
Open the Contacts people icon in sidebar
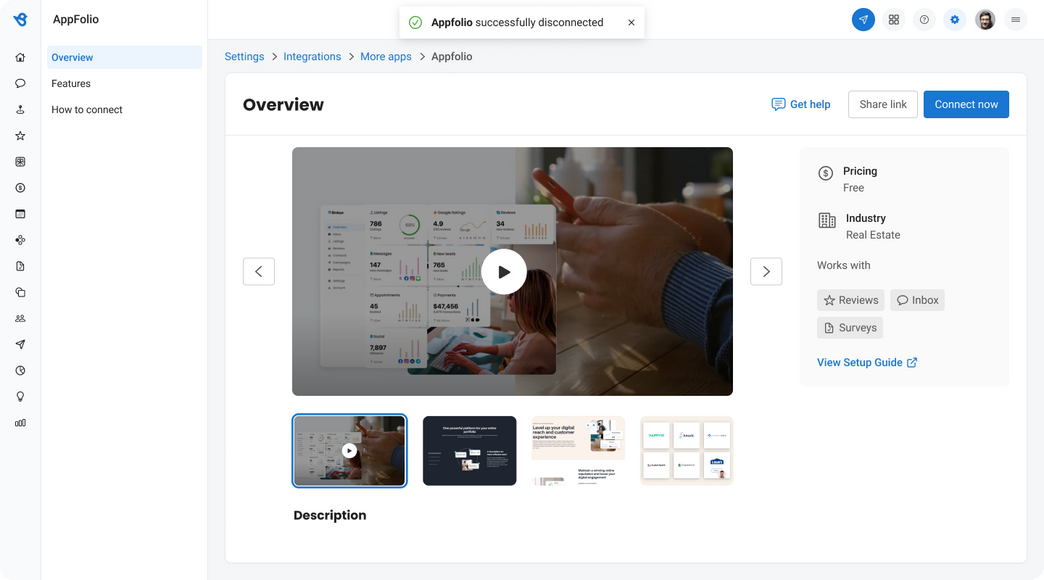(20, 318)
